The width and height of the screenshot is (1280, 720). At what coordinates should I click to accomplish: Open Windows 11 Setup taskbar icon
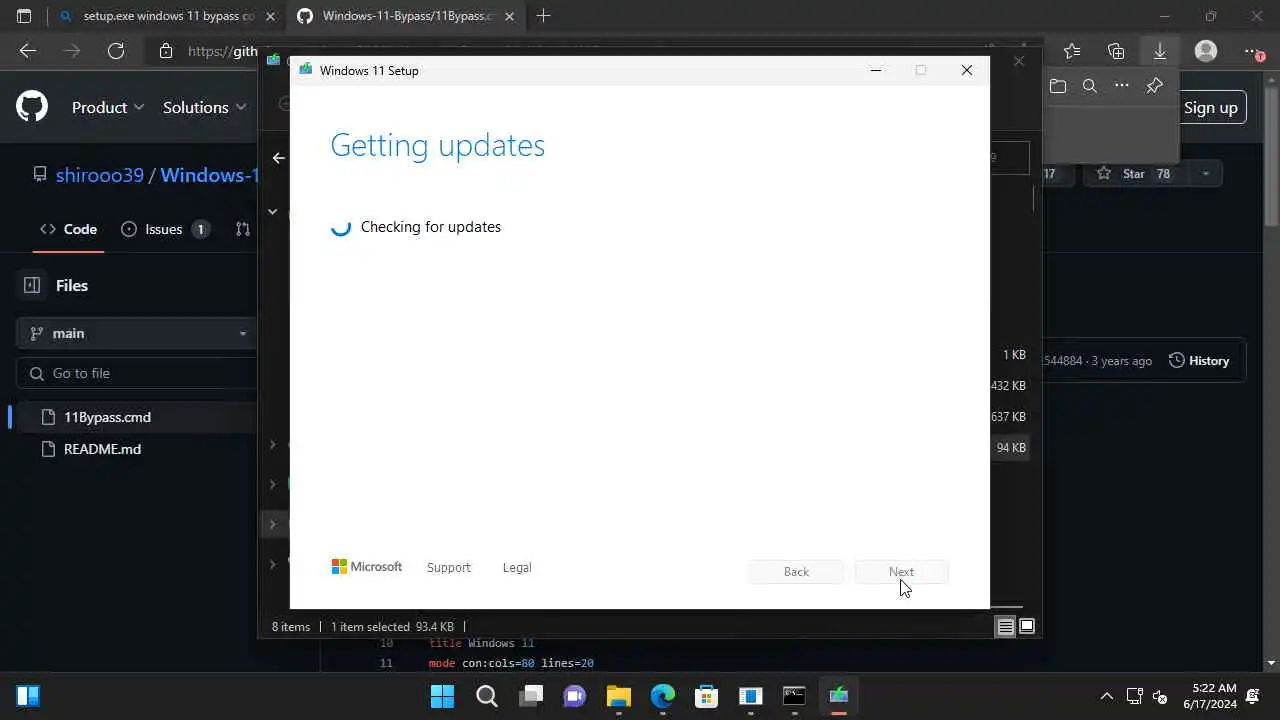point(838,696)
